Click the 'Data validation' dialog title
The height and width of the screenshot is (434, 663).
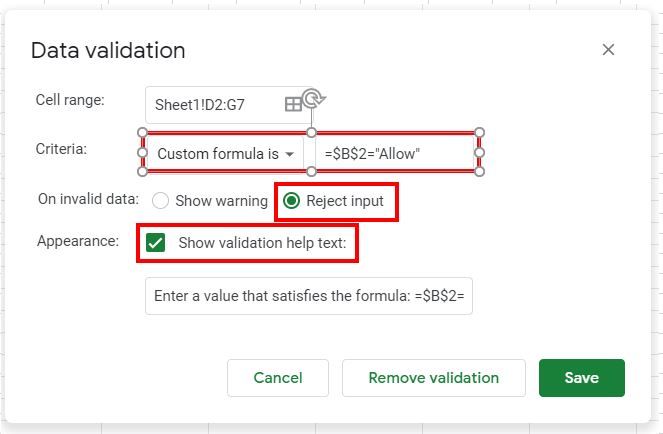pos(108,50)
